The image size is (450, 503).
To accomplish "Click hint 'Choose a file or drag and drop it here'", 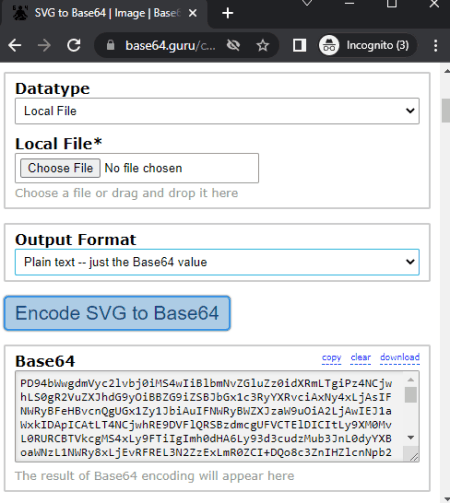I will point(126,193).
